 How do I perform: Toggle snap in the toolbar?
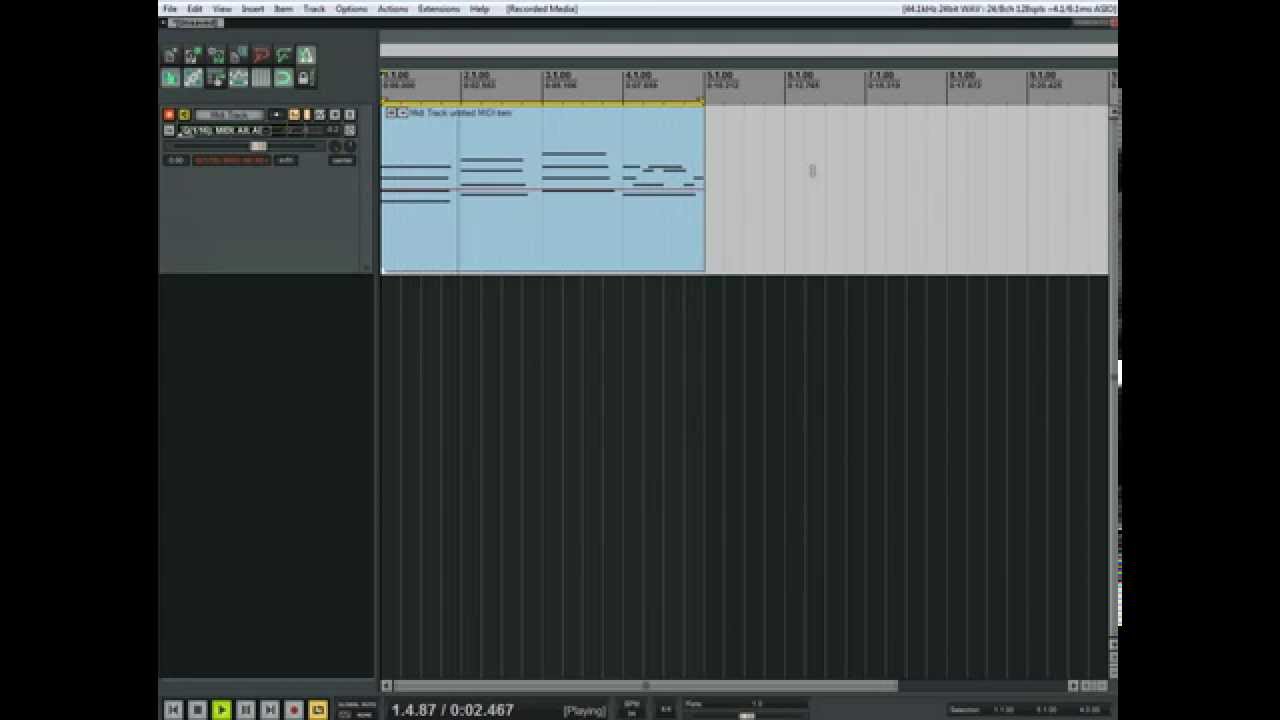pos(284,78)
